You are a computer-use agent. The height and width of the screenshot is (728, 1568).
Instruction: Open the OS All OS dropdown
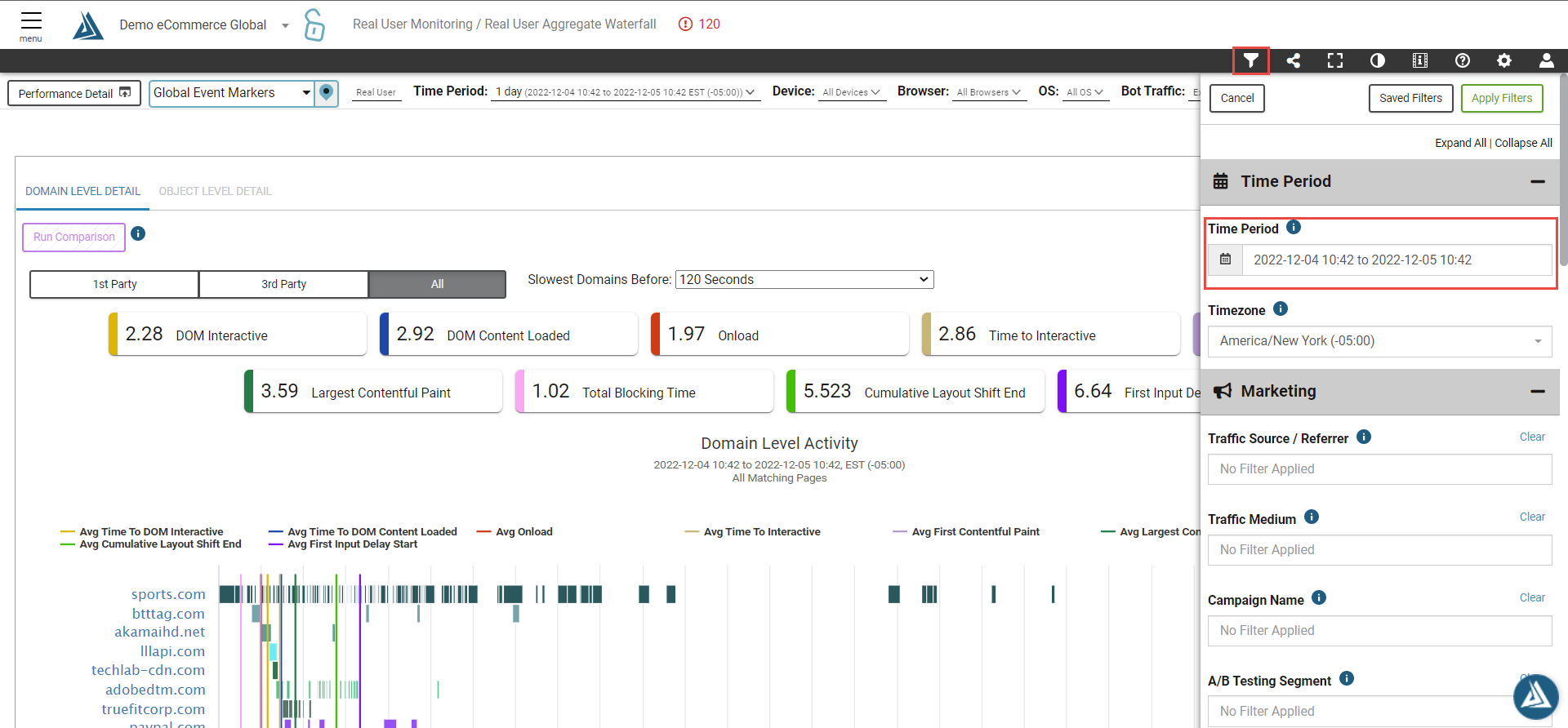coord(1085,92)
